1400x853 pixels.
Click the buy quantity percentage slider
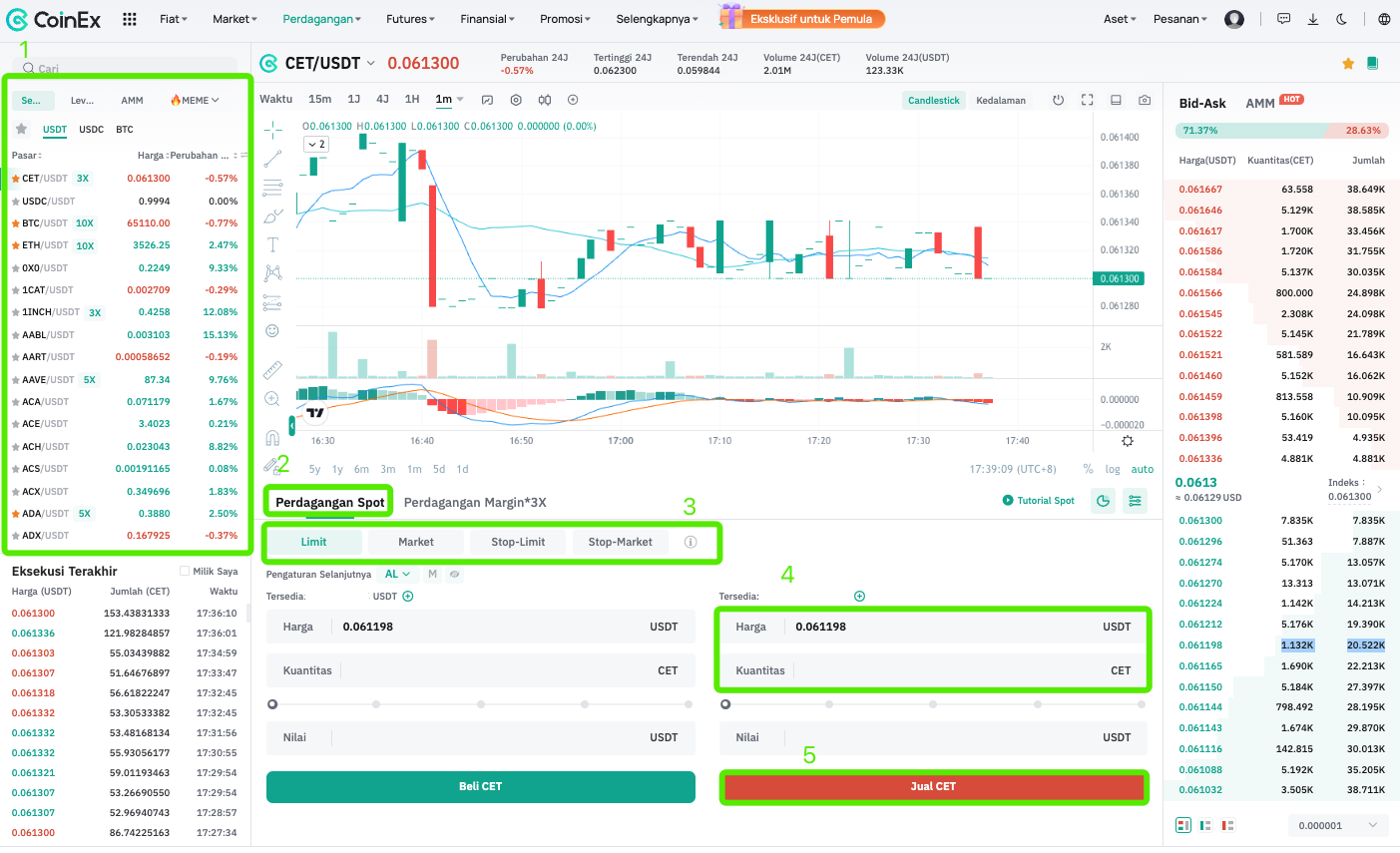point(481,704)
